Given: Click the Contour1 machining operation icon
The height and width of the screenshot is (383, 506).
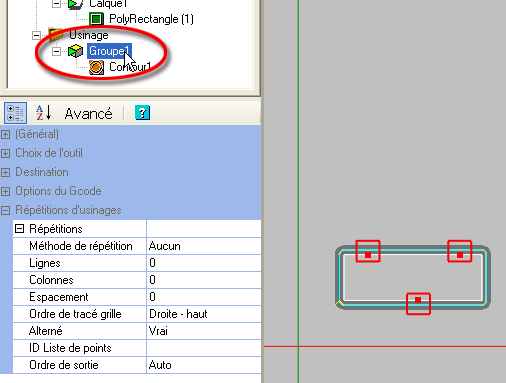Looking at the screenshot, I should point(96,67).
